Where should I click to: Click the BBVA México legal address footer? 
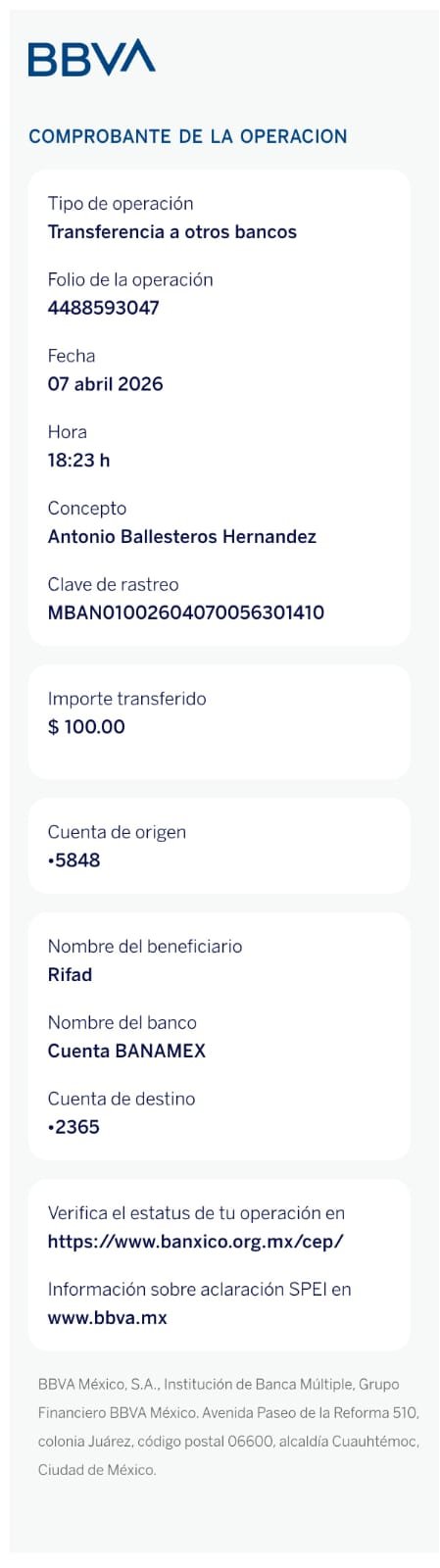pyautogui.click(x=228, y=1427)
